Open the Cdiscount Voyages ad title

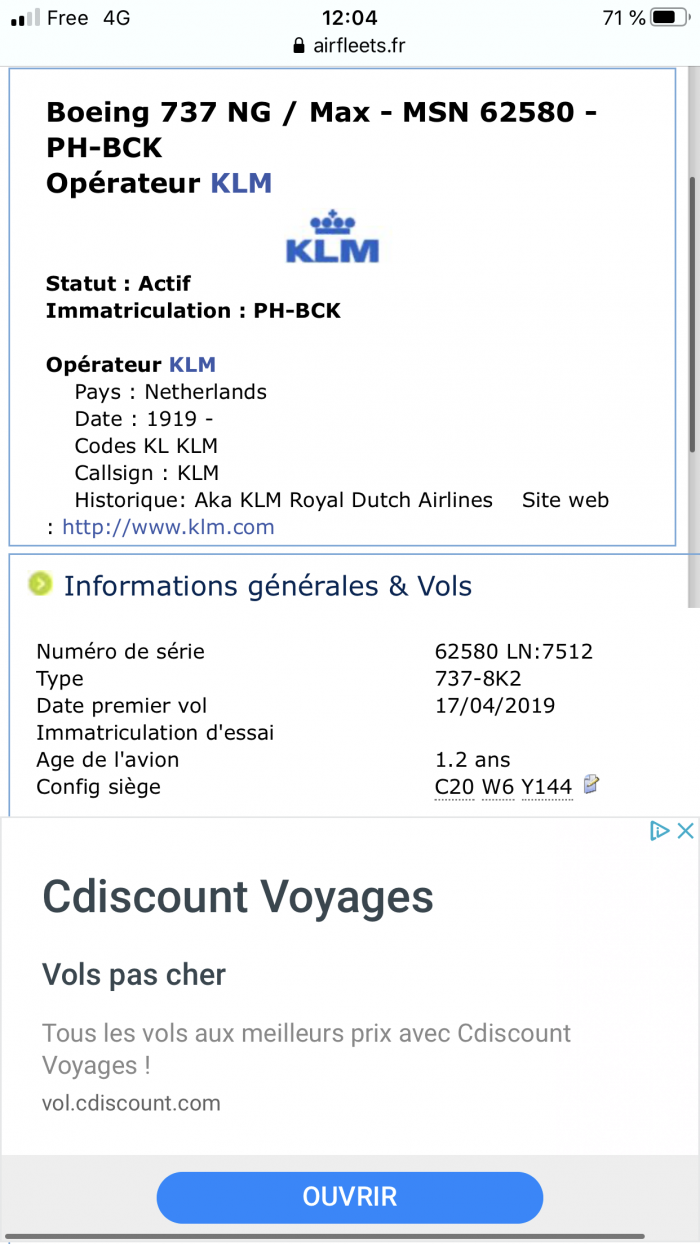[x=238, y=896]
